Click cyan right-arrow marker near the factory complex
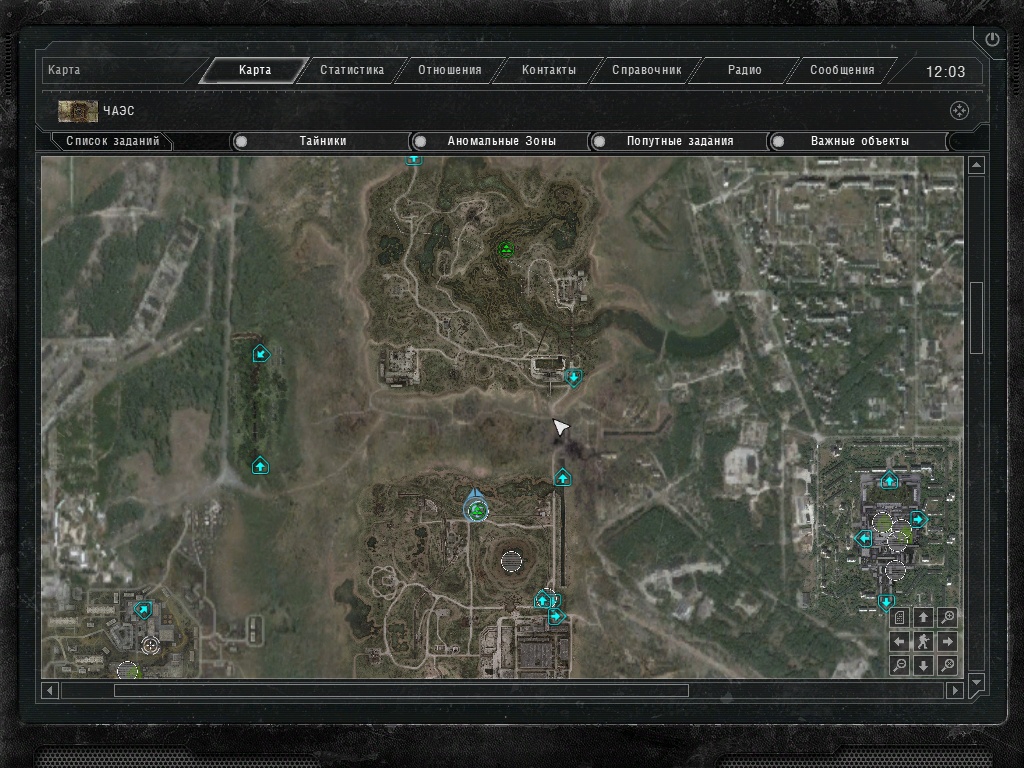The width and height of the screenshot is (1024, 768). 556,616
